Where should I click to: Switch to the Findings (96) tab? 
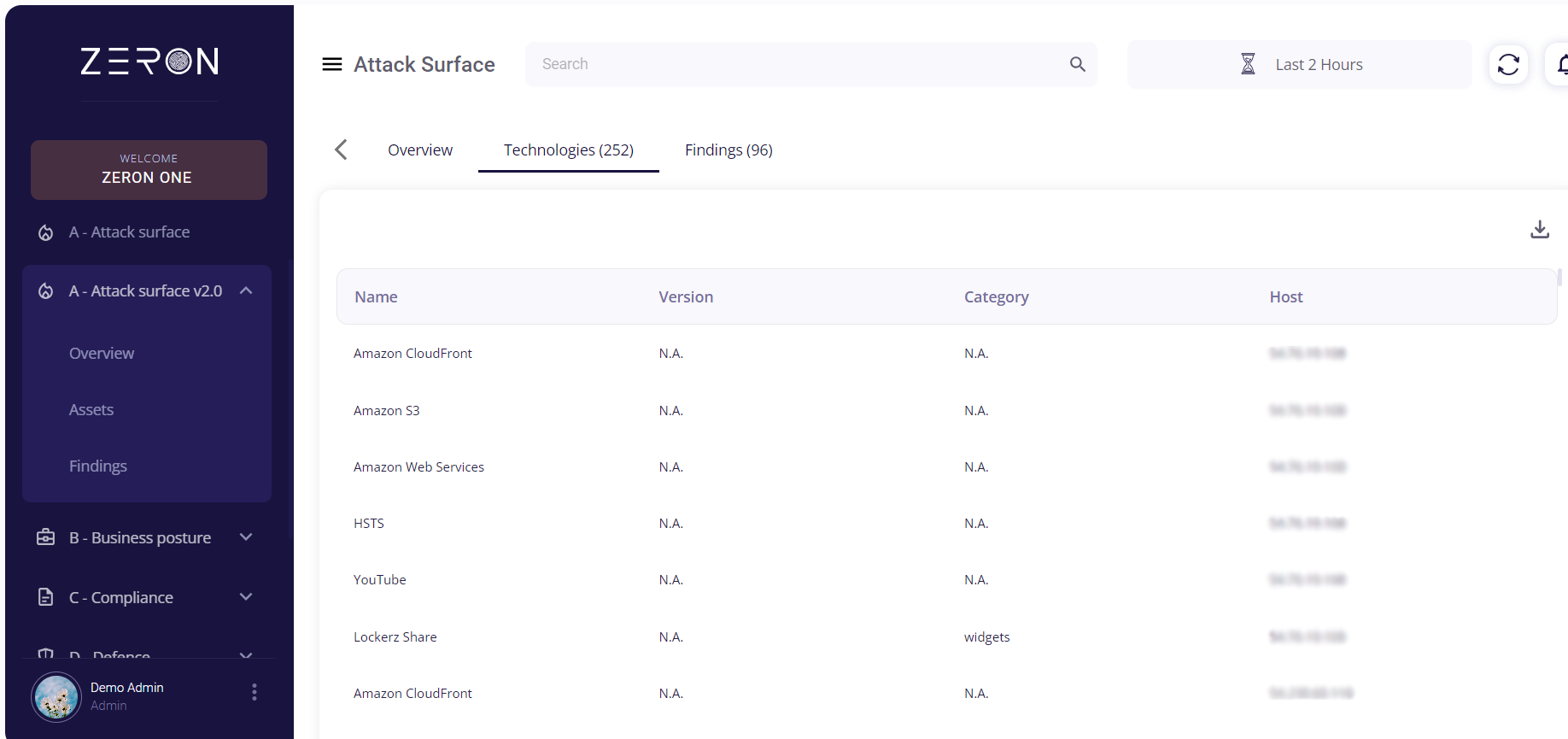pos(728,150)
